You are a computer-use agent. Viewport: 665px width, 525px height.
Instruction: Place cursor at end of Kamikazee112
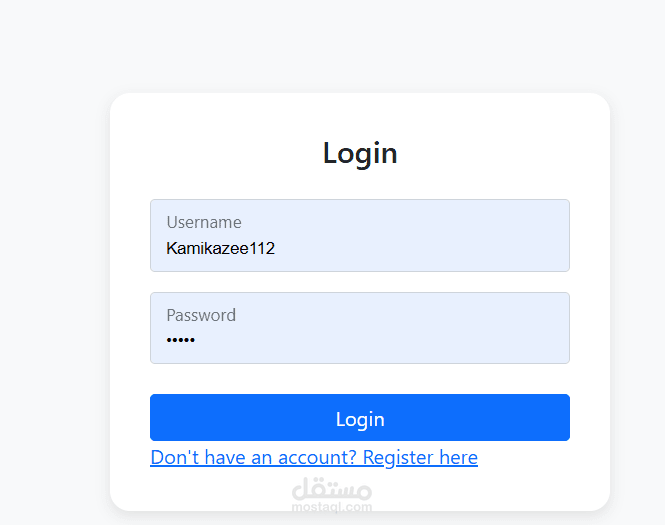click(276, 249)
